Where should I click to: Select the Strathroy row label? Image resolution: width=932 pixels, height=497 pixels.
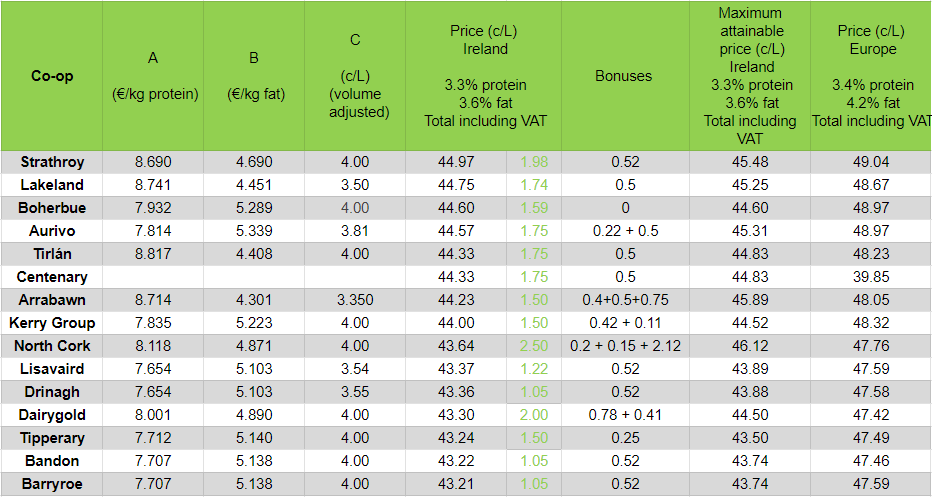tap(52, 162)
